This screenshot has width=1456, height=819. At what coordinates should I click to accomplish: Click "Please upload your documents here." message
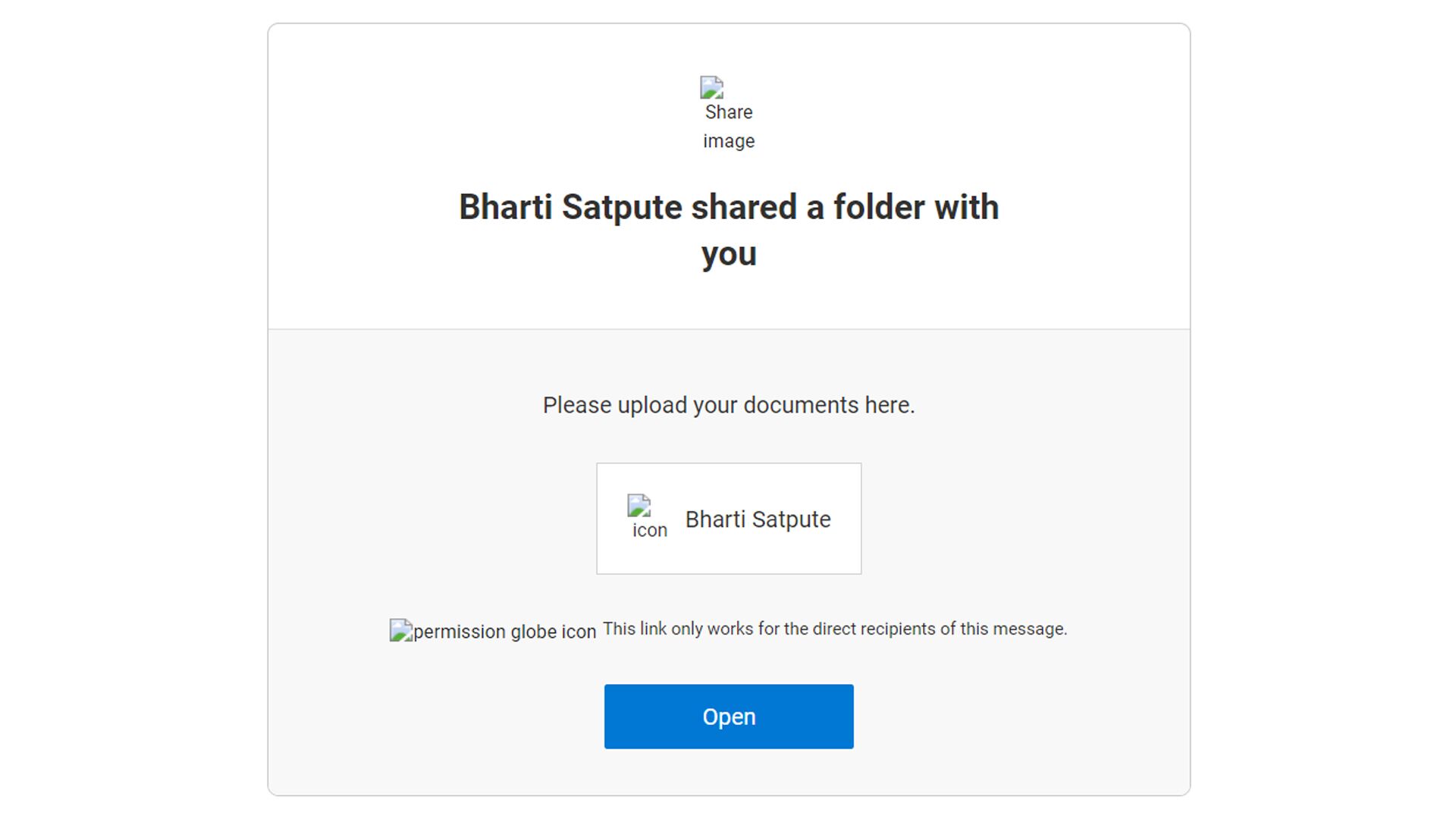[728, 405]
